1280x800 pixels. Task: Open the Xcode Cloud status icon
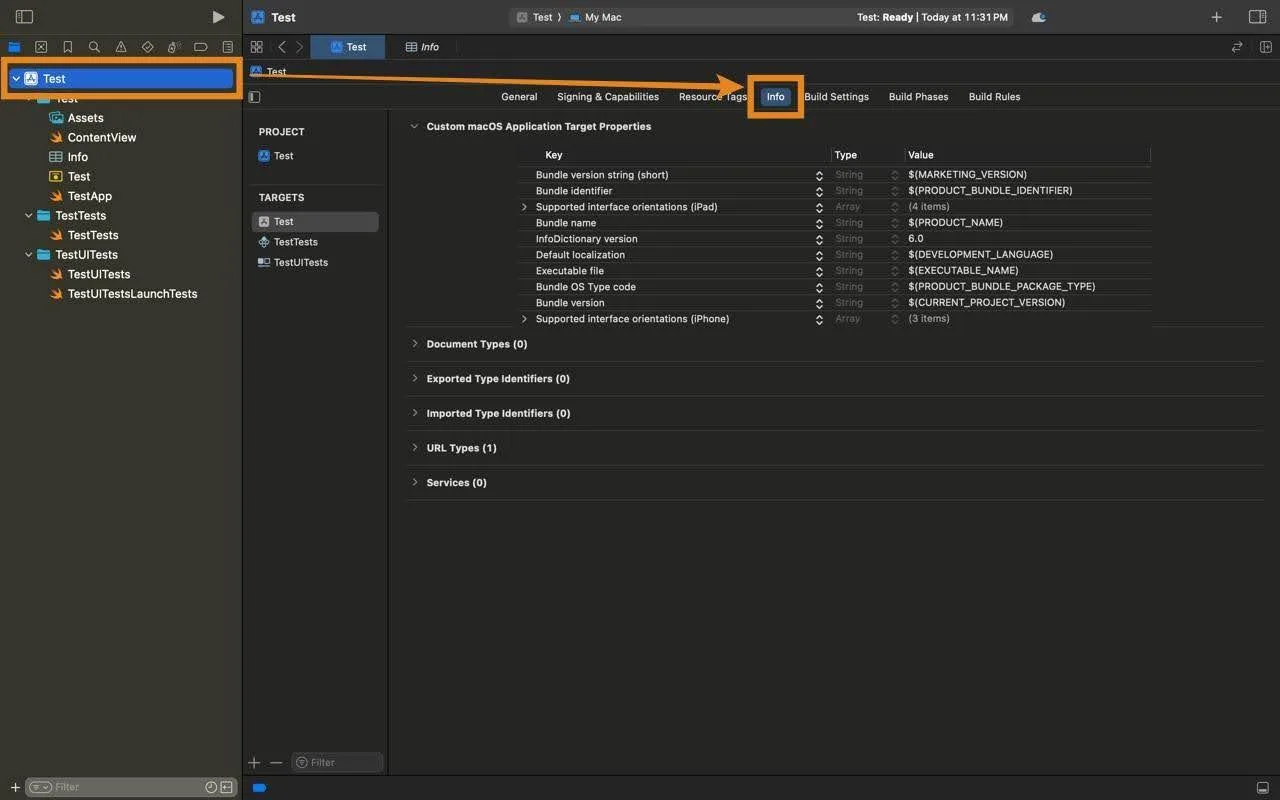coord(1038,17)
